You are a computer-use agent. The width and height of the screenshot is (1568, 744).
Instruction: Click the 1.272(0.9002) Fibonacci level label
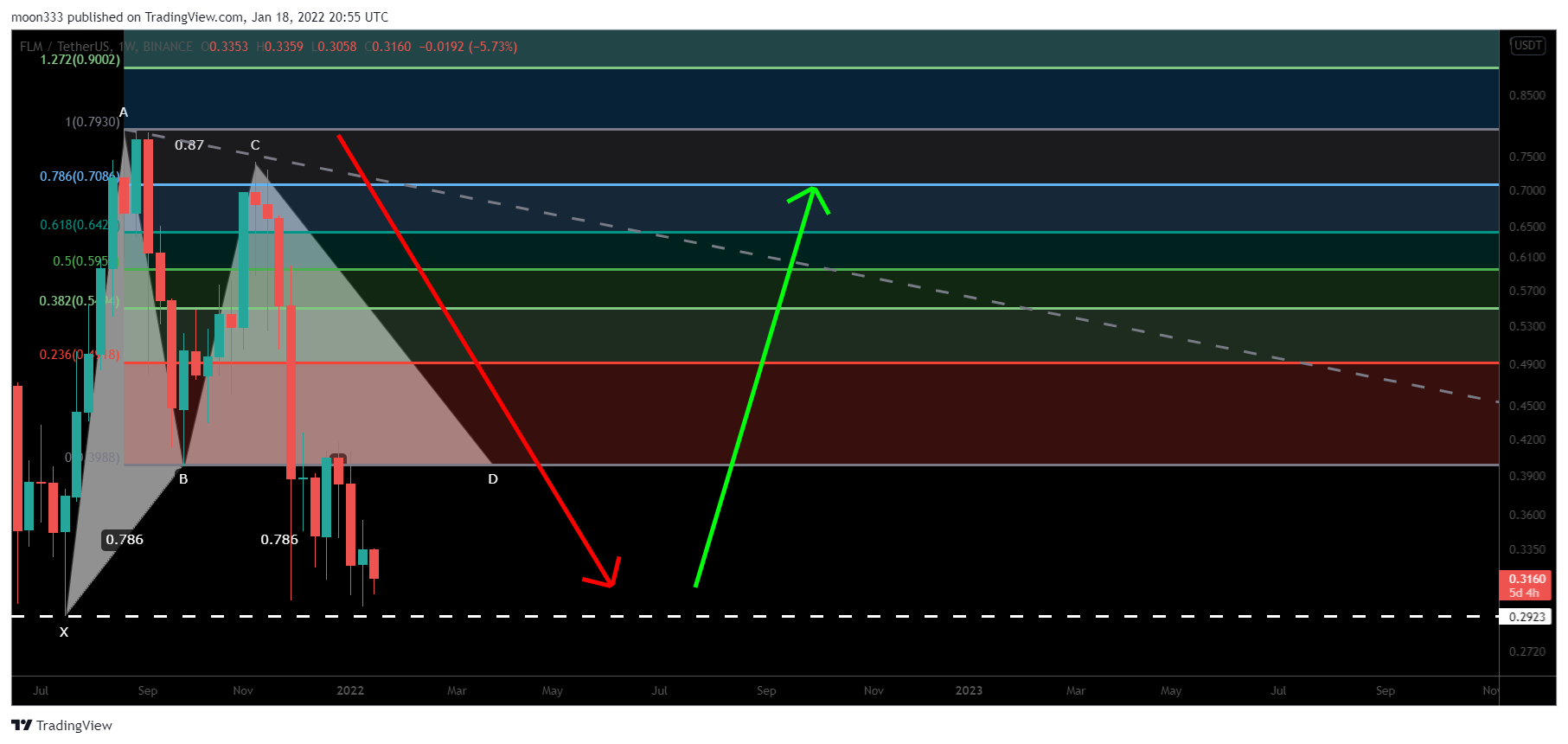pyautogui.click(x=80, y=60)
